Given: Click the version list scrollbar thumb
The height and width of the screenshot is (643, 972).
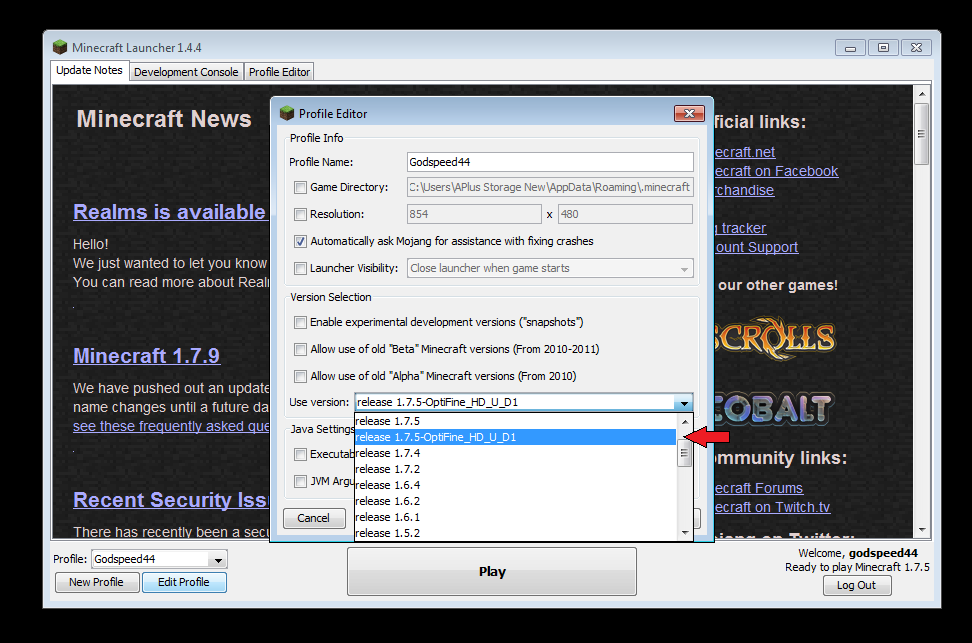Looking at the screenshot, I should (x=684, y=453).
